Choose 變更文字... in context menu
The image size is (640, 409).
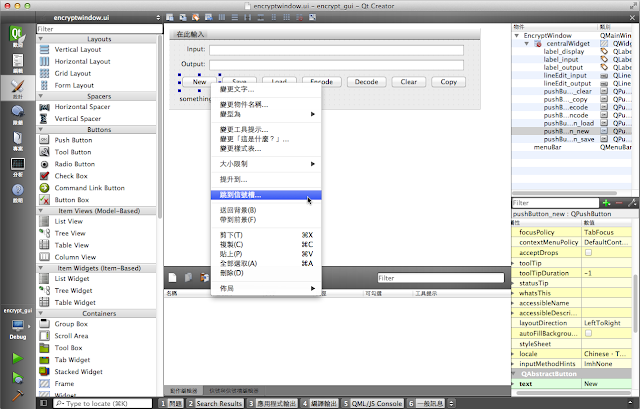pos(266,89)
